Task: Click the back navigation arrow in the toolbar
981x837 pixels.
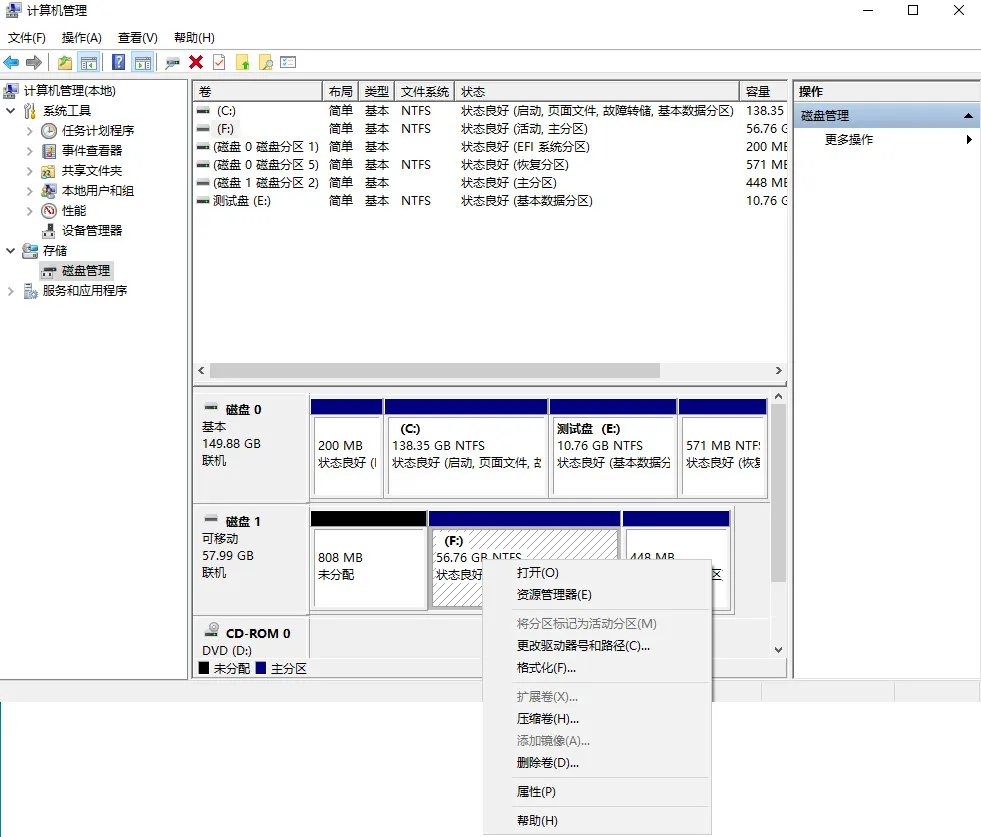Action: (x=11, y=62)
